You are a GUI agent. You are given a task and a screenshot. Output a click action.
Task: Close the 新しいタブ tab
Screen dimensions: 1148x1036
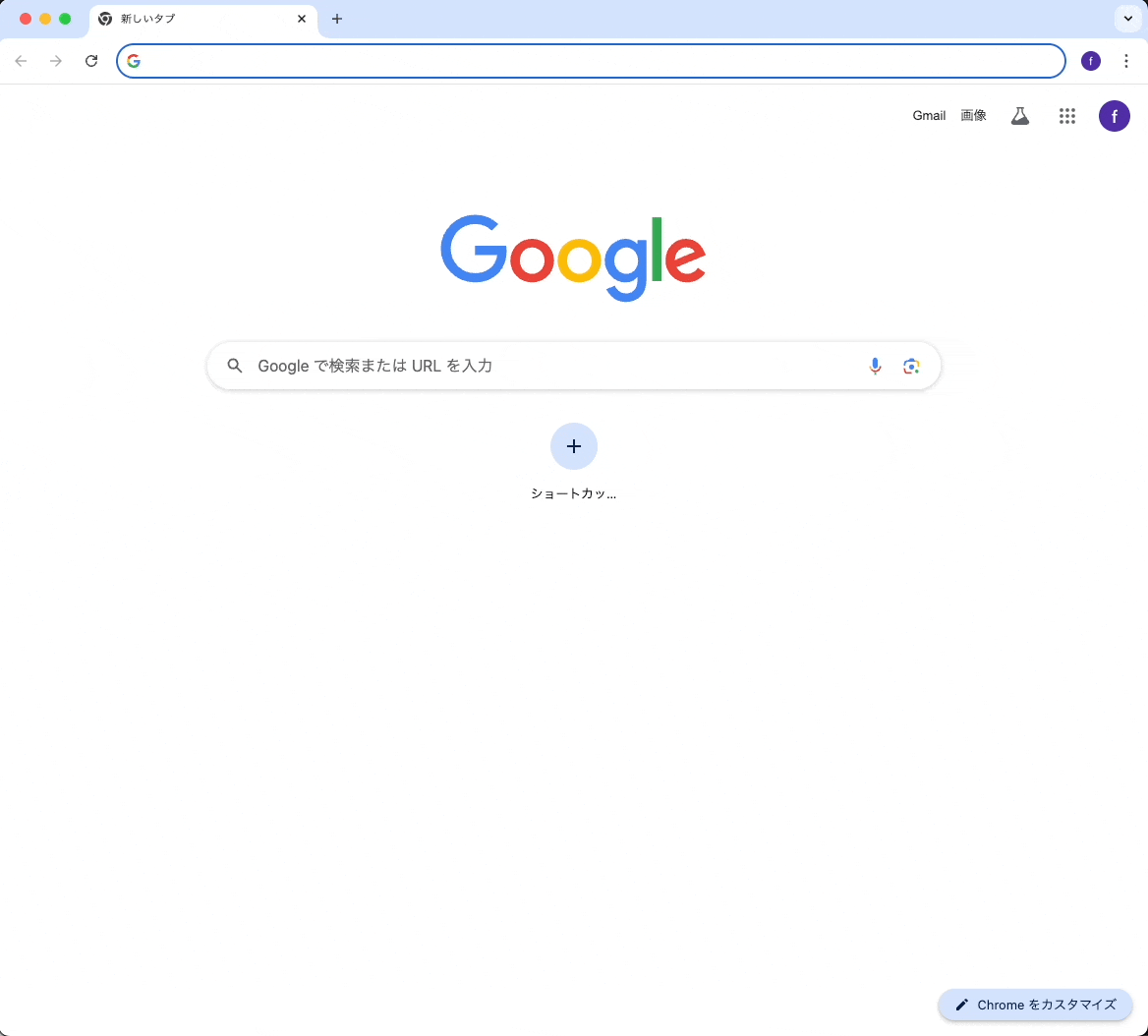pyautogui.click(x=302, y=19)
